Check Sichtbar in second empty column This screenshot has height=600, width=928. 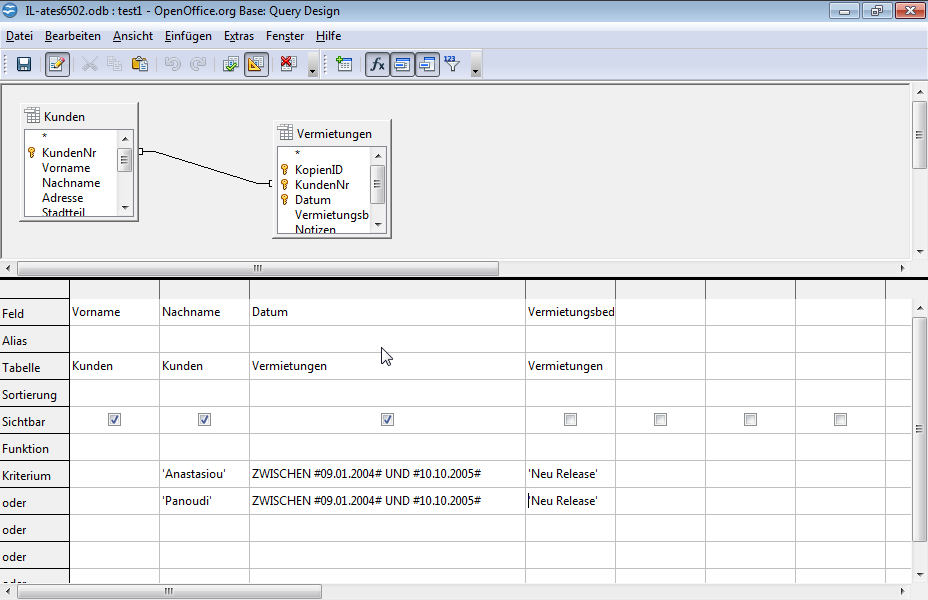pos(750,420)
